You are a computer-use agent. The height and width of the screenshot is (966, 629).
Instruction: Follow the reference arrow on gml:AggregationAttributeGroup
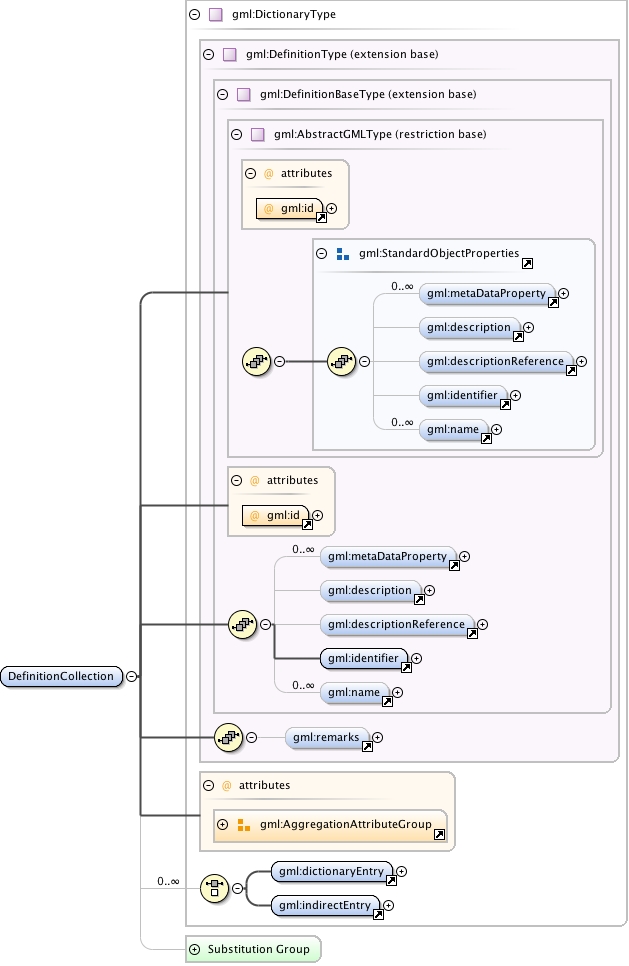(439, 834)
